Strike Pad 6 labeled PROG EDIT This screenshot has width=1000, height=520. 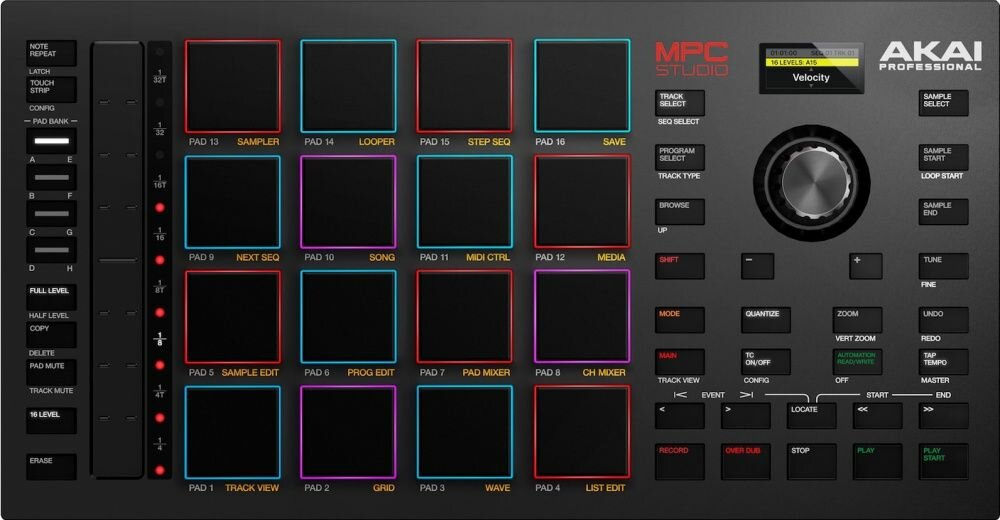click(348, 317)
